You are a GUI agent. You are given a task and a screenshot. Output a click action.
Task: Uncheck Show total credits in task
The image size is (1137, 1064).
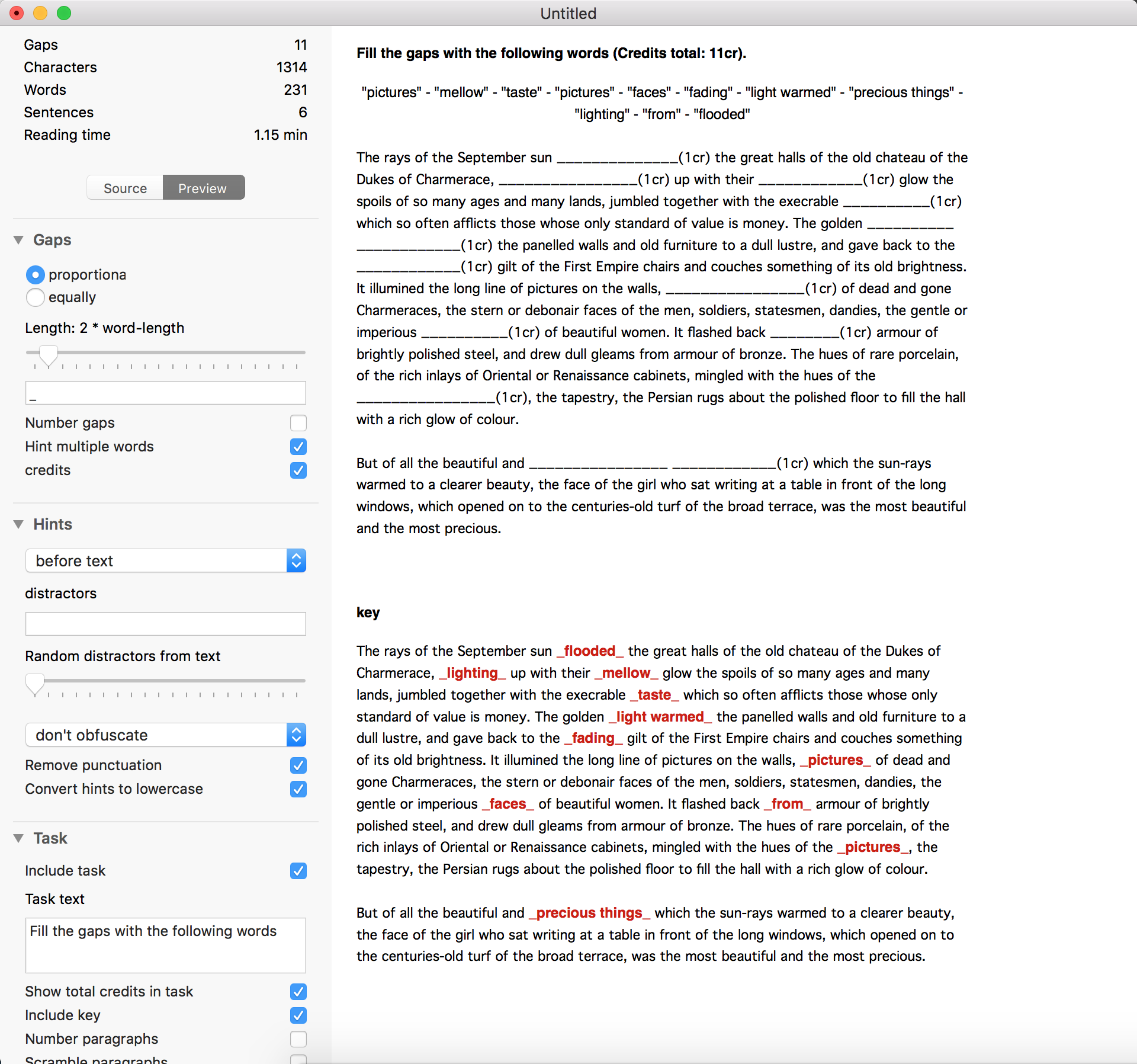click(298, 992)
